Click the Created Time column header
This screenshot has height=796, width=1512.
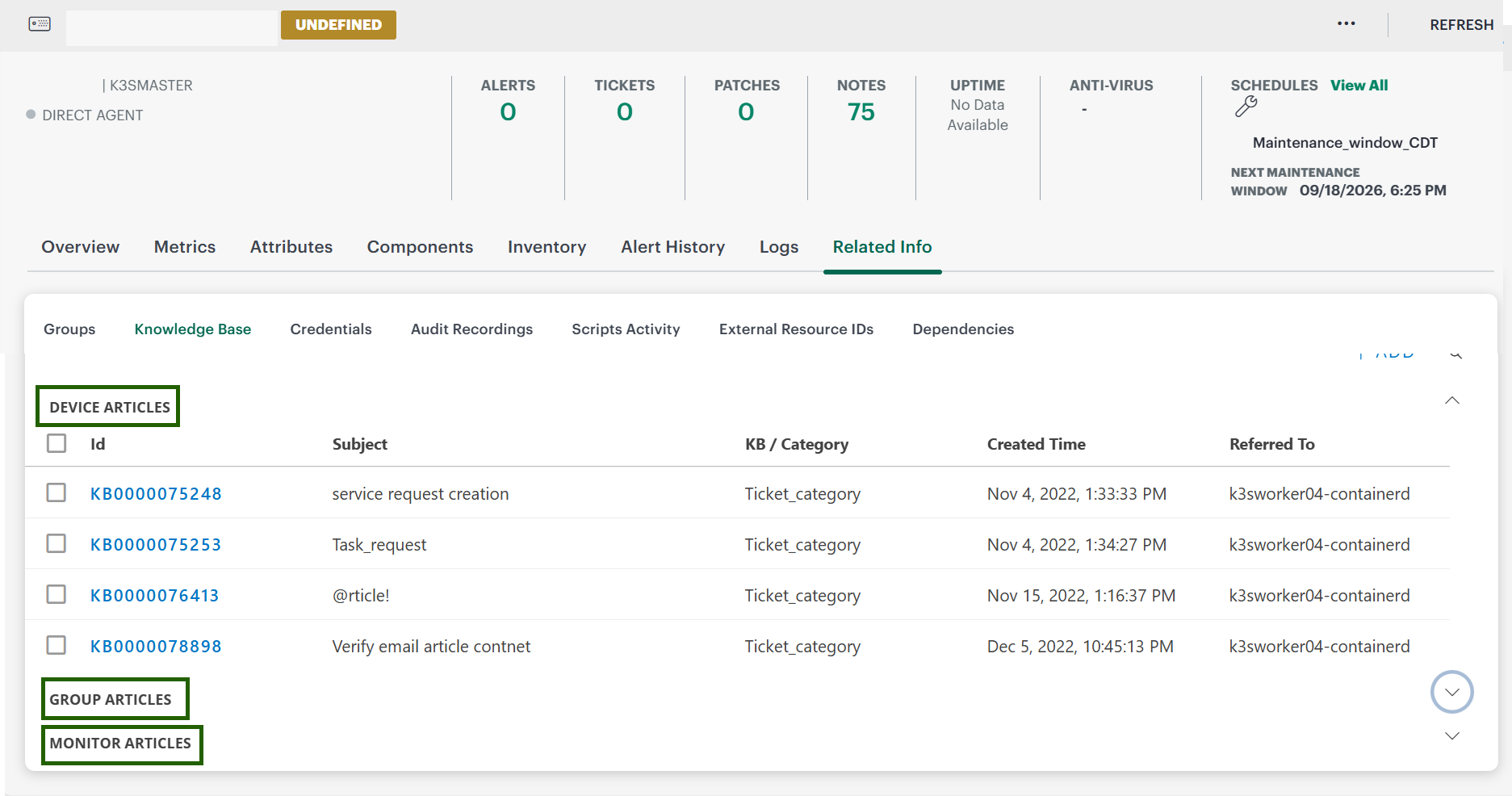pyautogui.click(x=1036, y=444)
